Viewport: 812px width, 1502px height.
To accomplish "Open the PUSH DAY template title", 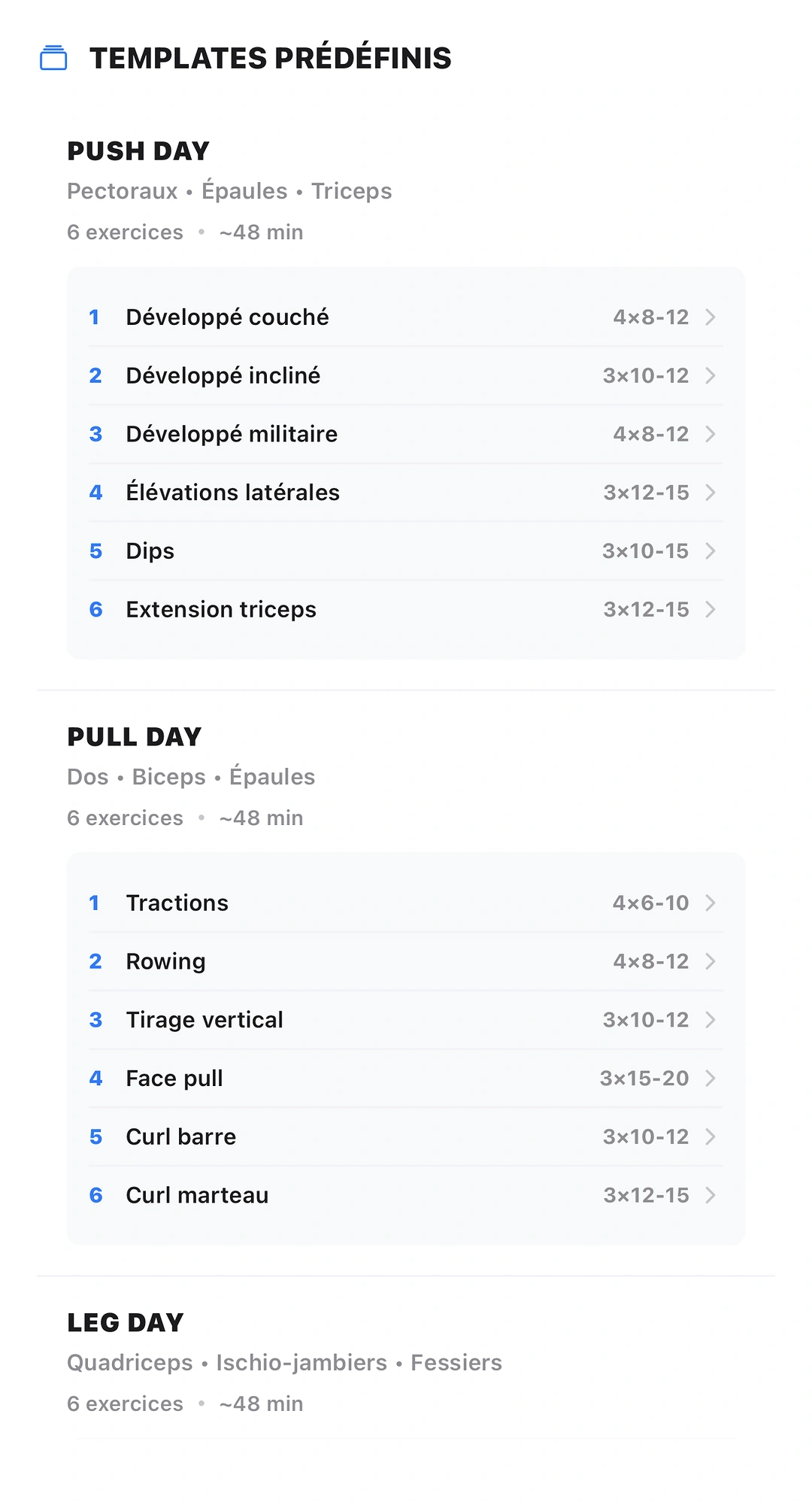I will tap(138, 151).
